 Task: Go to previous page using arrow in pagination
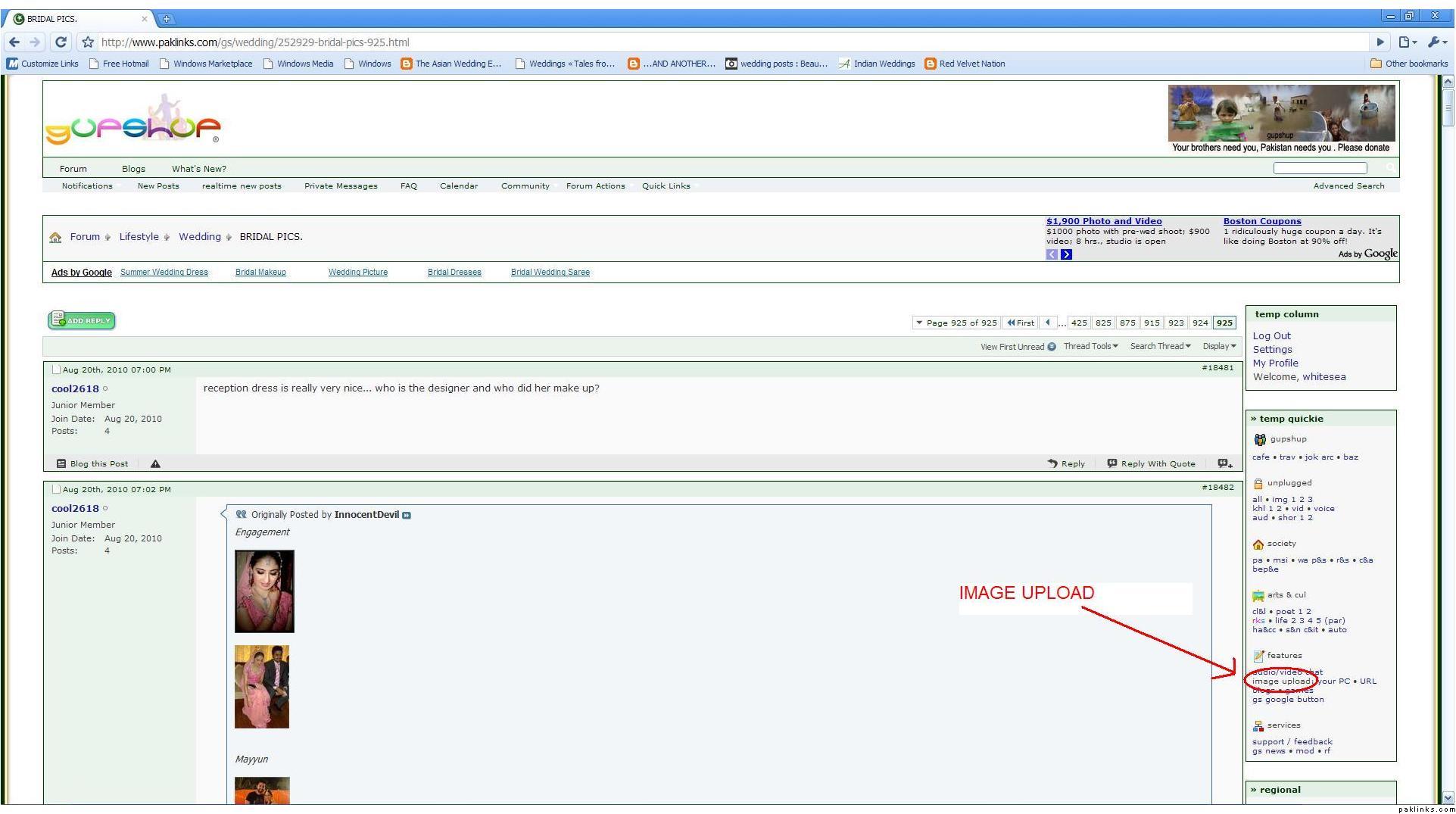tap(1047, 323)
